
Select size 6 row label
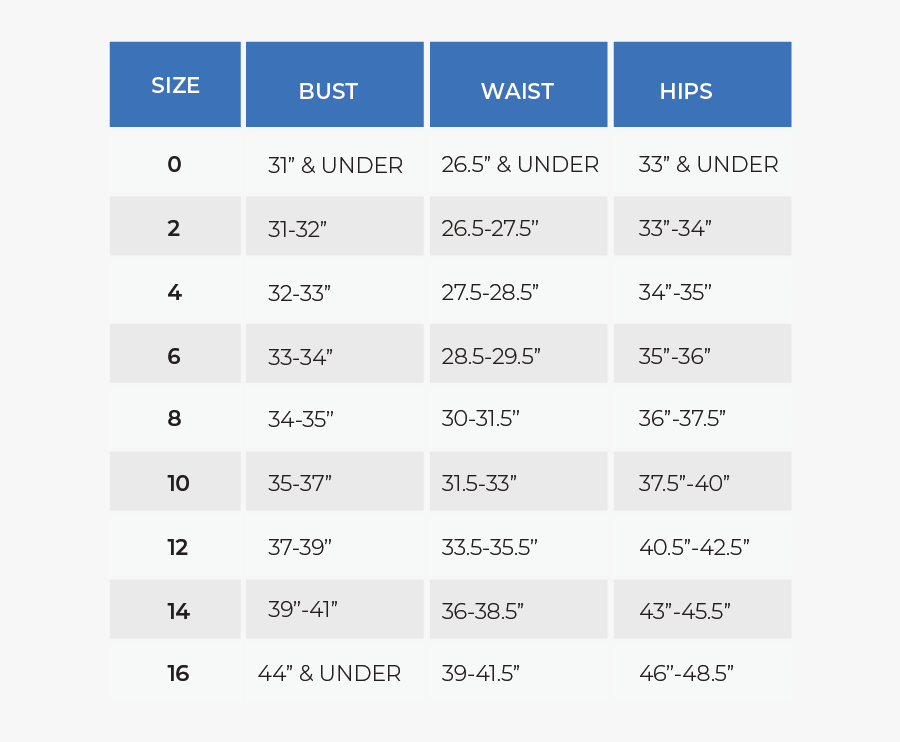click(174, 356)
